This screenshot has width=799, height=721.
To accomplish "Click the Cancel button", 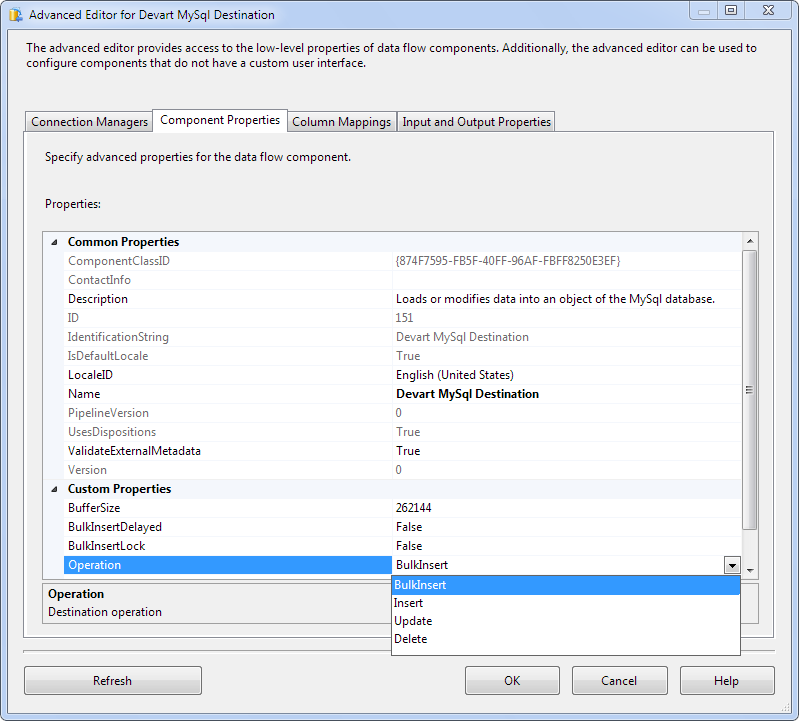I will coord(619,681).
